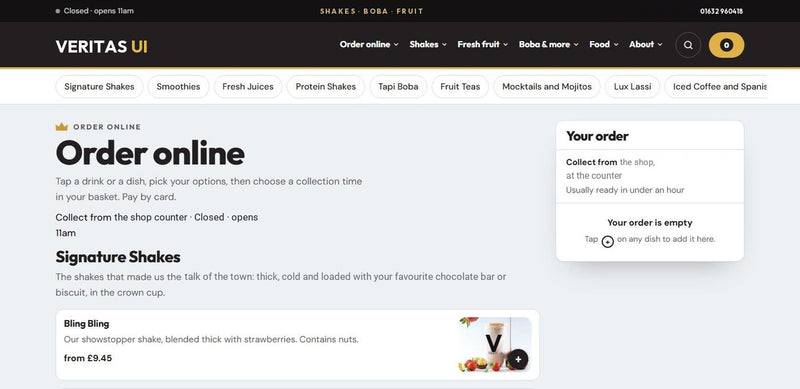The image size is (800, 389).
Task: Click the gold crown icon beside ORDER ONLINE
Action: click(62, 127)
